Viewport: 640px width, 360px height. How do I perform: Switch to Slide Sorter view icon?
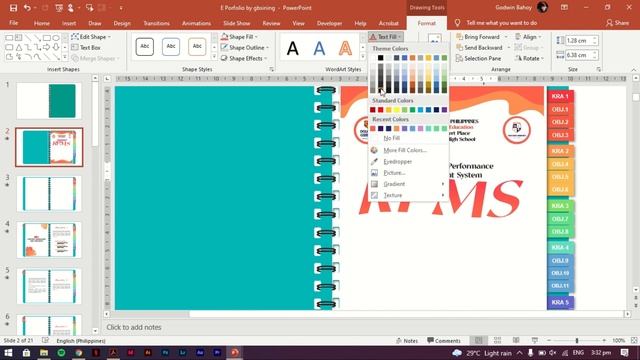[x=497, y=340]
